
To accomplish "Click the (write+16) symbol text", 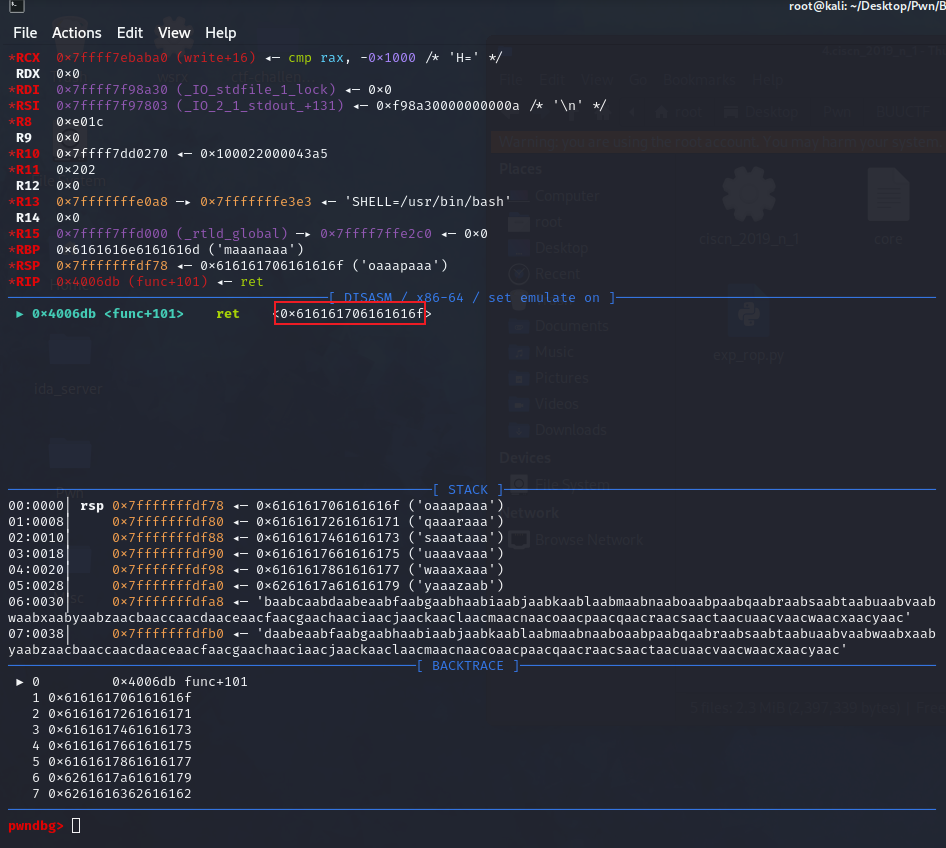I will click(x=216, y=58).
